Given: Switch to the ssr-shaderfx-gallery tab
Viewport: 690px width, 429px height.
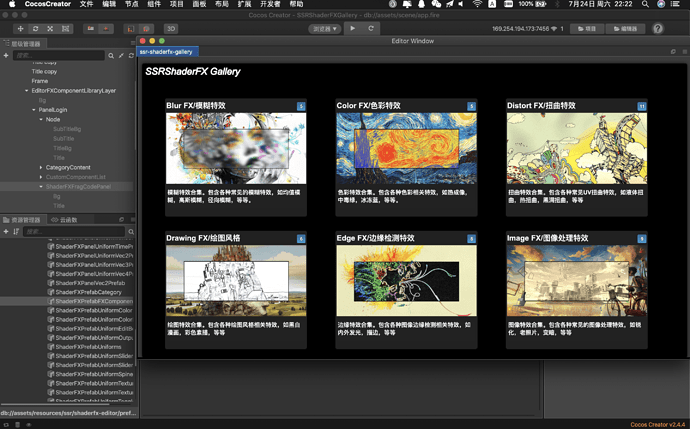Looking at the screenshot, I should (x=166, y=51).
